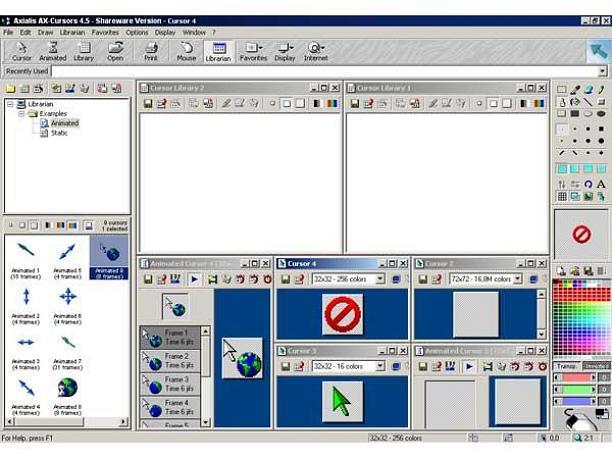This screenshot has height=459, width=612.
Task: Click the red power icon in Animated Cursor 3
Action: (543, 366)
